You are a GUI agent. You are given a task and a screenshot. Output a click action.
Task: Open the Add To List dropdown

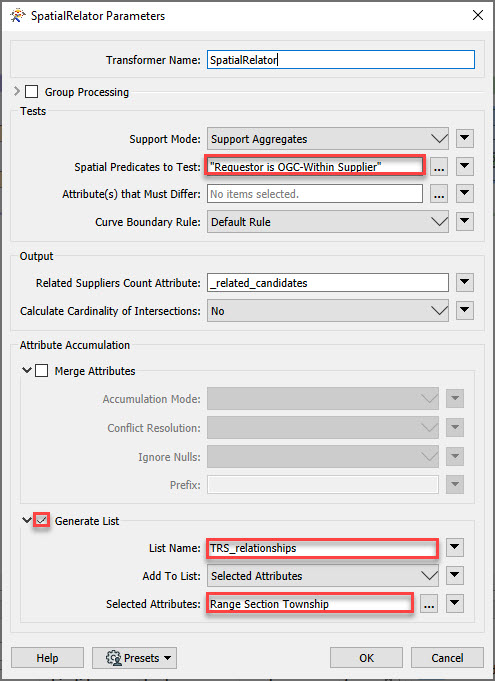pos(323,576)
